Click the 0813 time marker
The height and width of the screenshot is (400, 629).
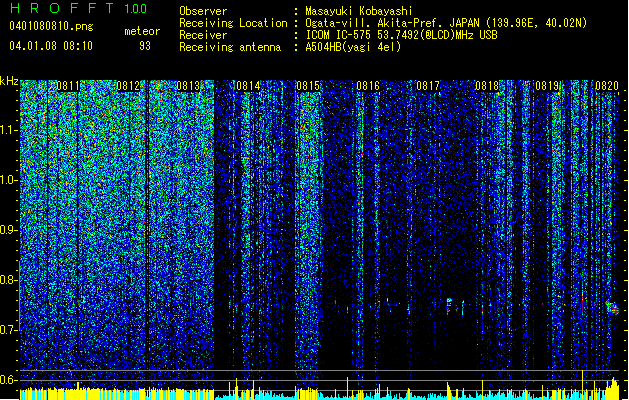coord(188,86)
